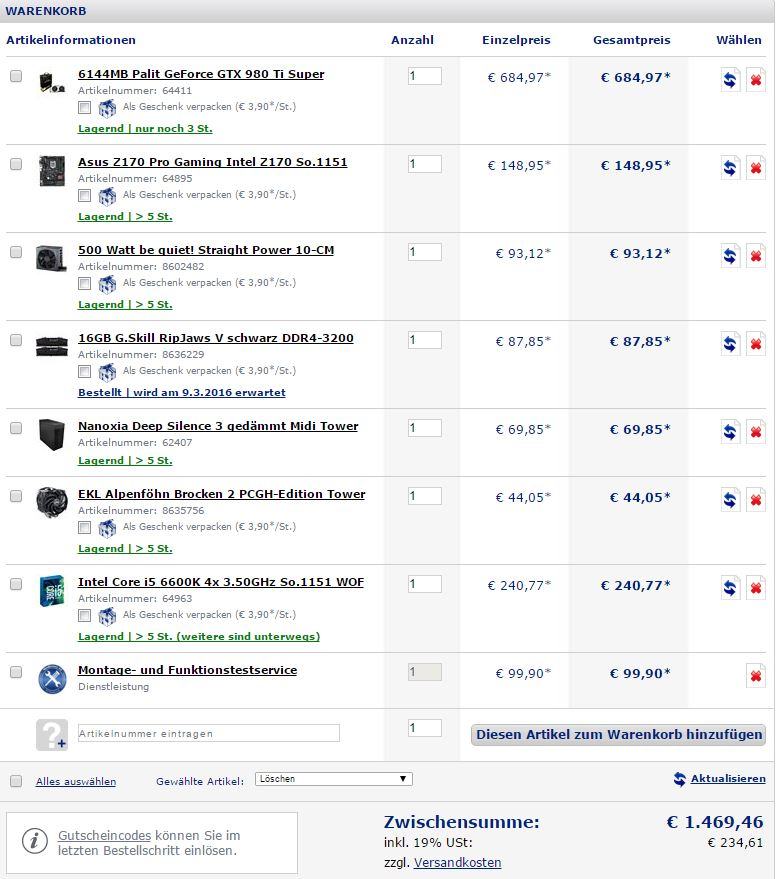This screenshot has width=776, height=879.
Task: Open the Gutscheincodes link
Action: tap(104, 835)
